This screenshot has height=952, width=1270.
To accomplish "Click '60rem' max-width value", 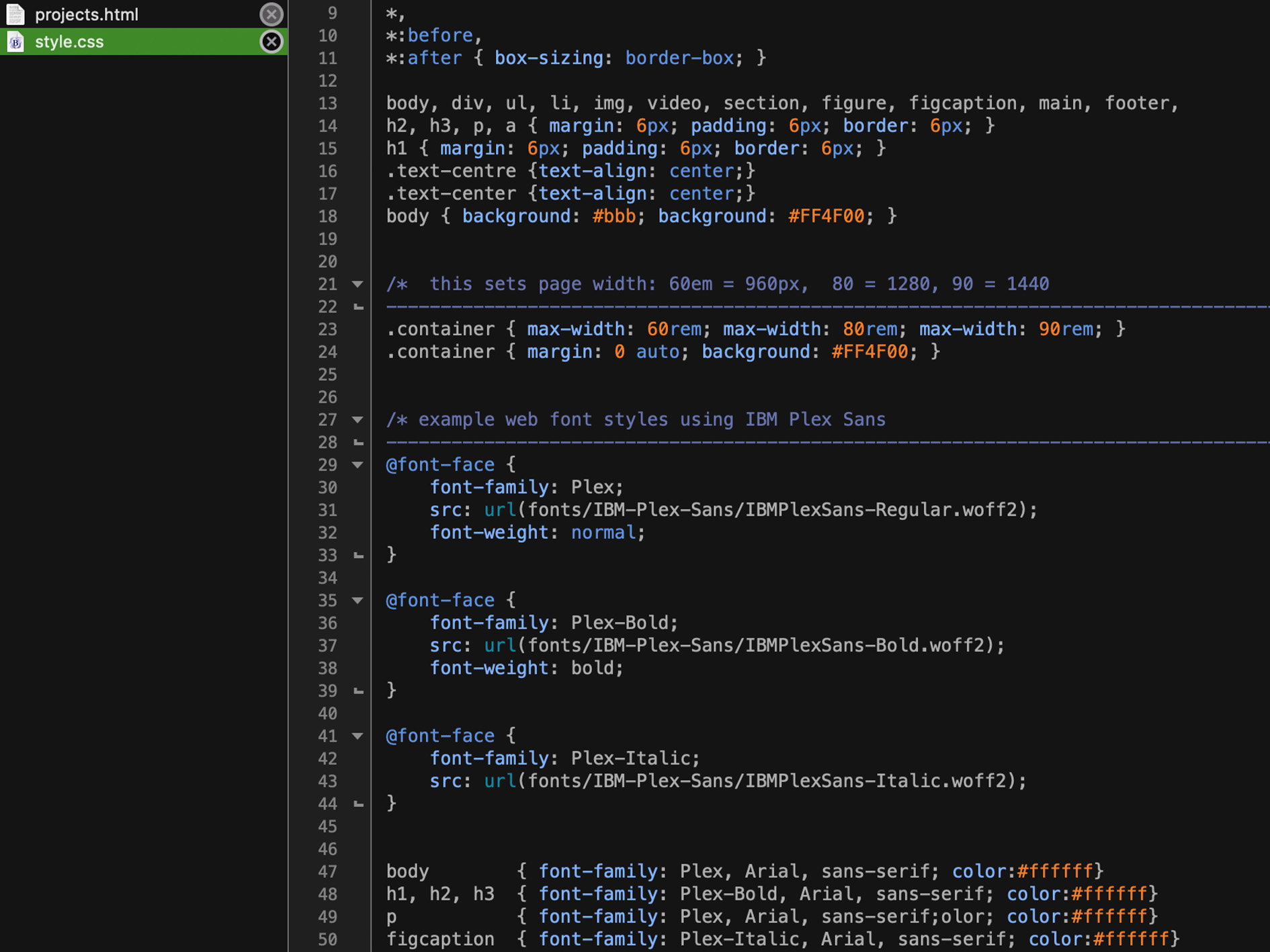I will pos(675,329).
